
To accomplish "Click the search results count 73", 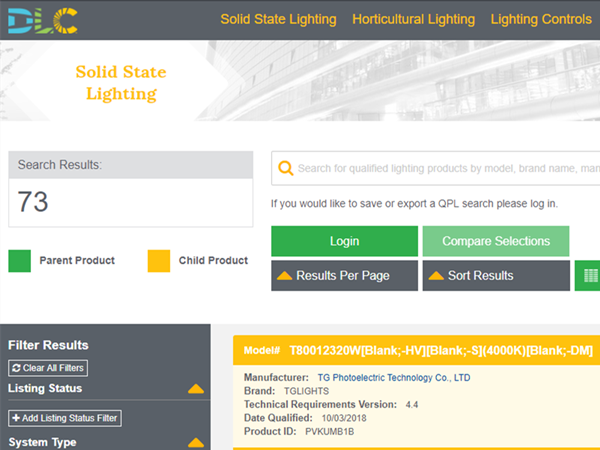I will [33, 202].
